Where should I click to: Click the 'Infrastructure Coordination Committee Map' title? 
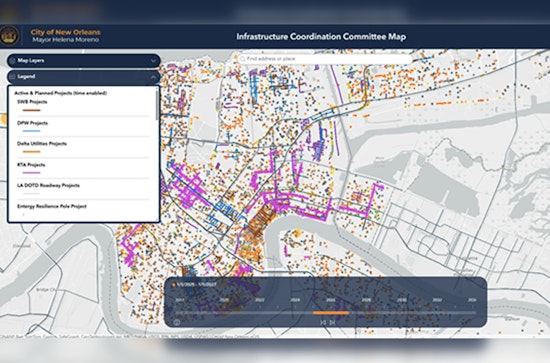(321, 36)
